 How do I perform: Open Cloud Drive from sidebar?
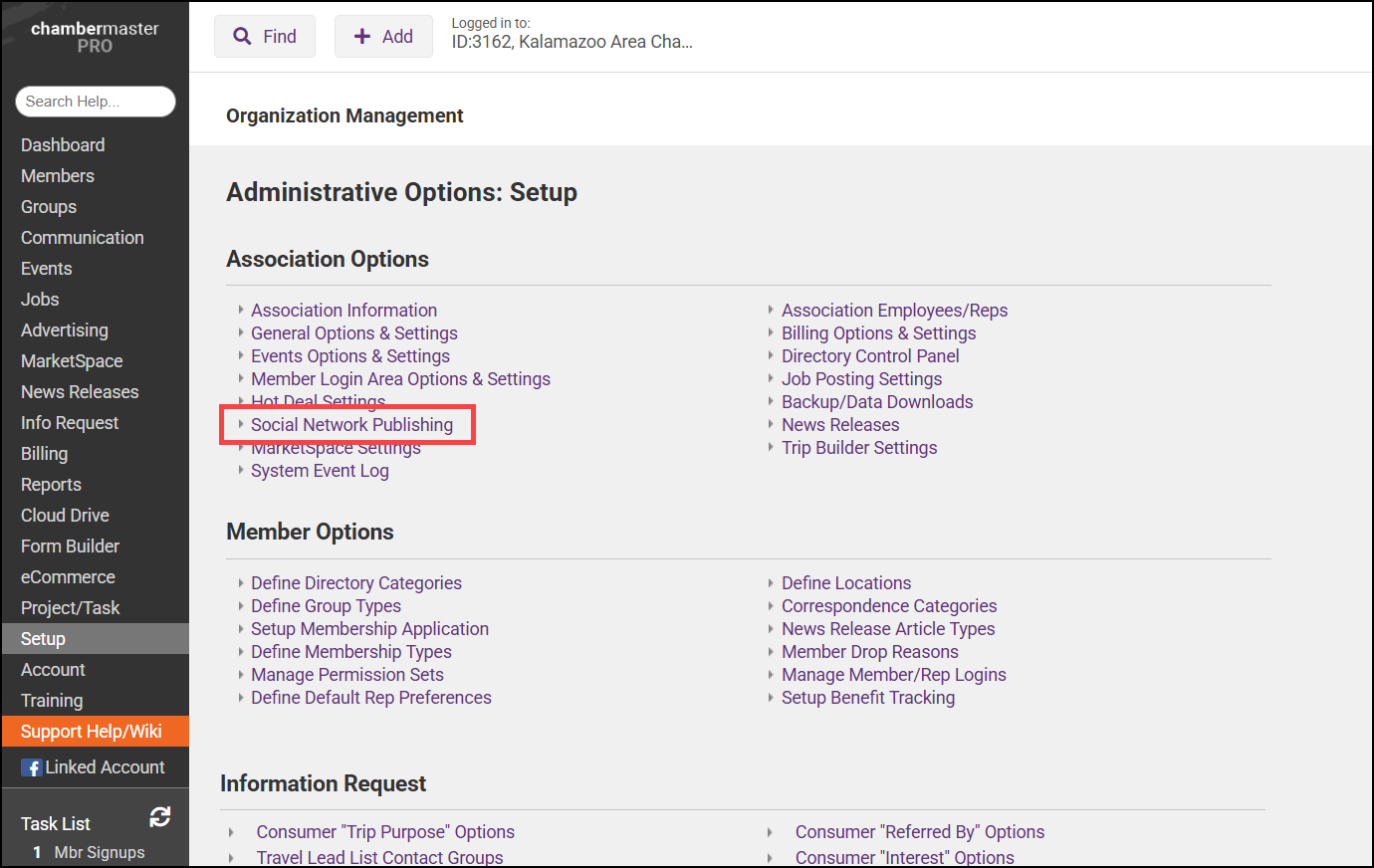click(x=65, y=516)
